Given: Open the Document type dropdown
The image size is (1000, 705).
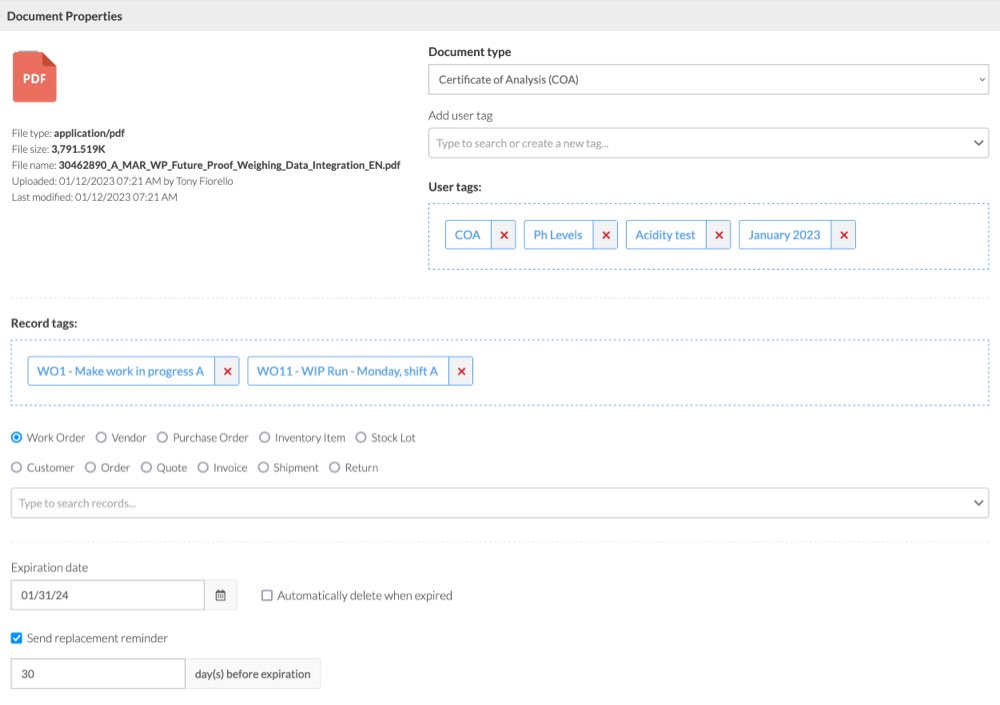Looking at the screenshot, I should (708, 79).
